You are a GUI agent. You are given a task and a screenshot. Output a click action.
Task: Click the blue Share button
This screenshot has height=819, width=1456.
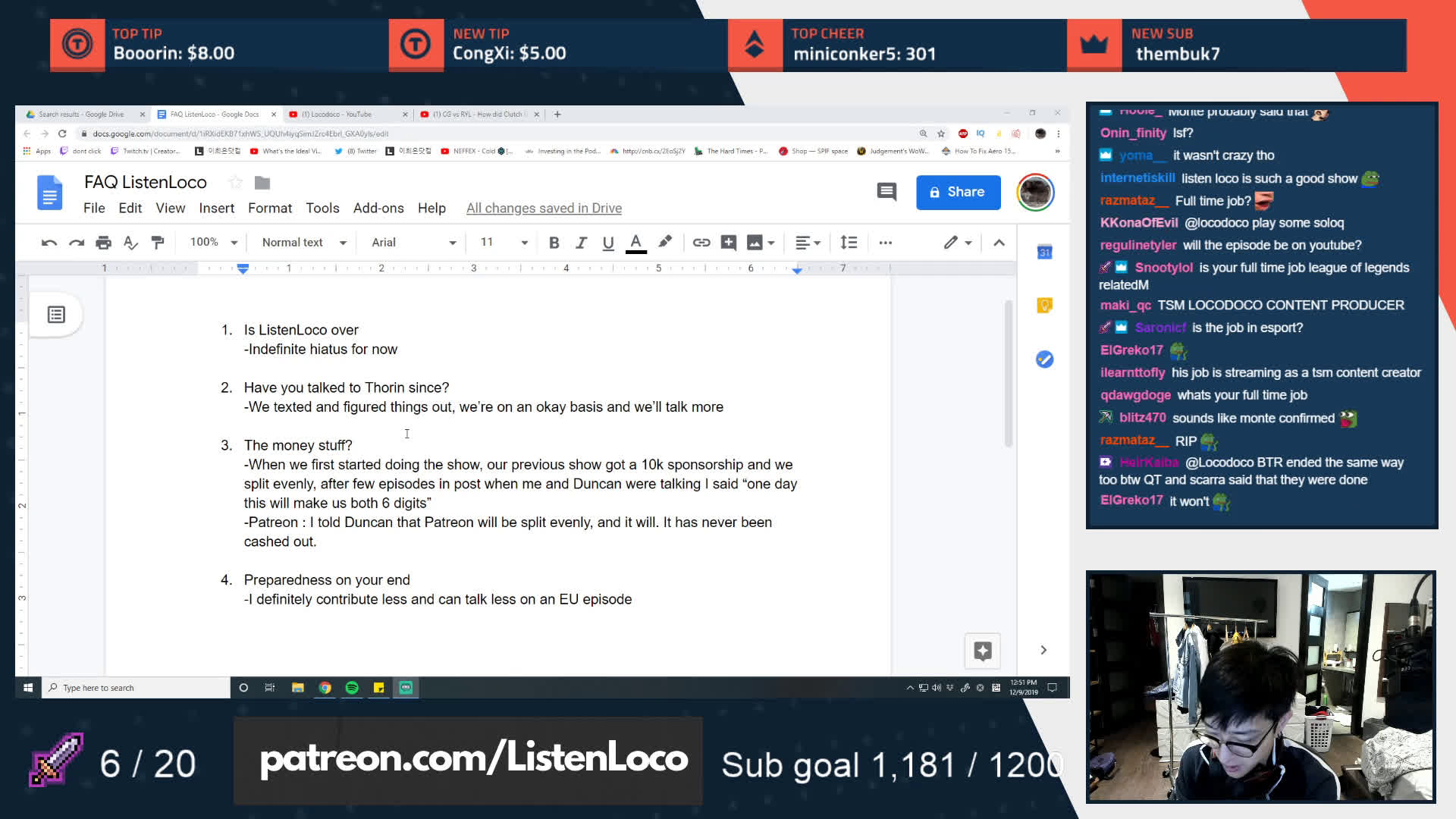click(x=958, y=192)
